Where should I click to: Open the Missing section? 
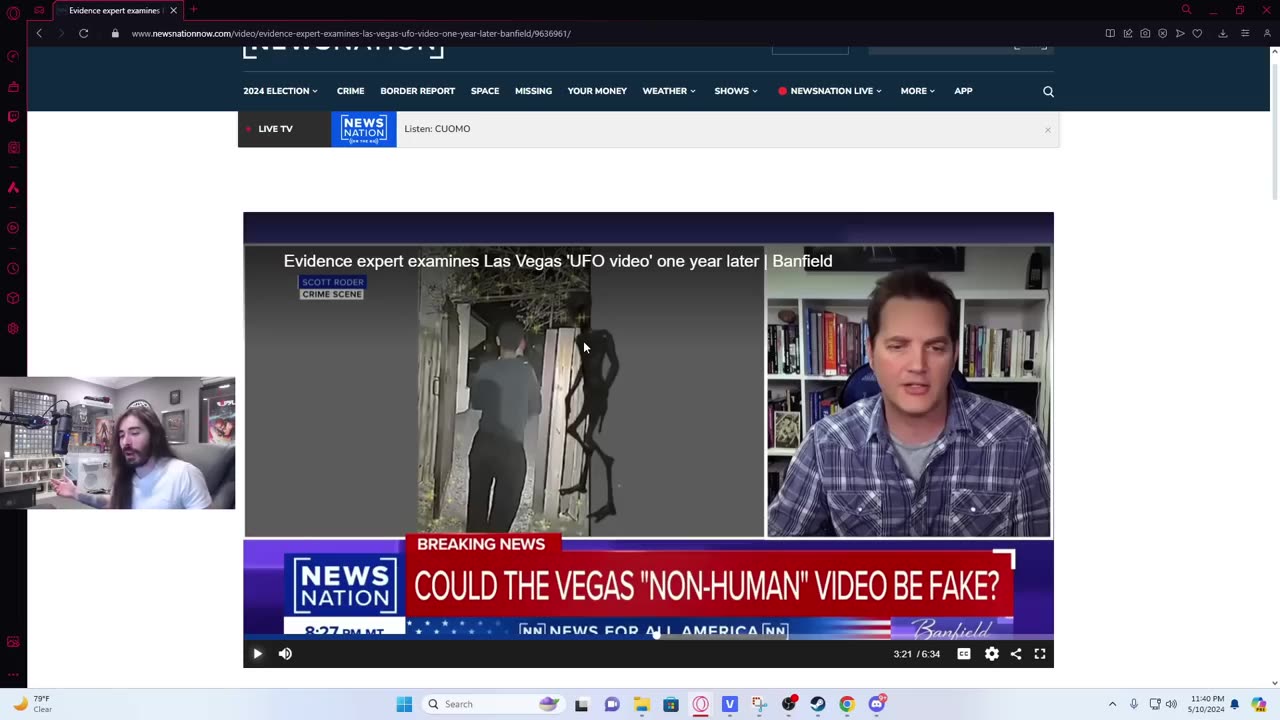coord(533,91)
